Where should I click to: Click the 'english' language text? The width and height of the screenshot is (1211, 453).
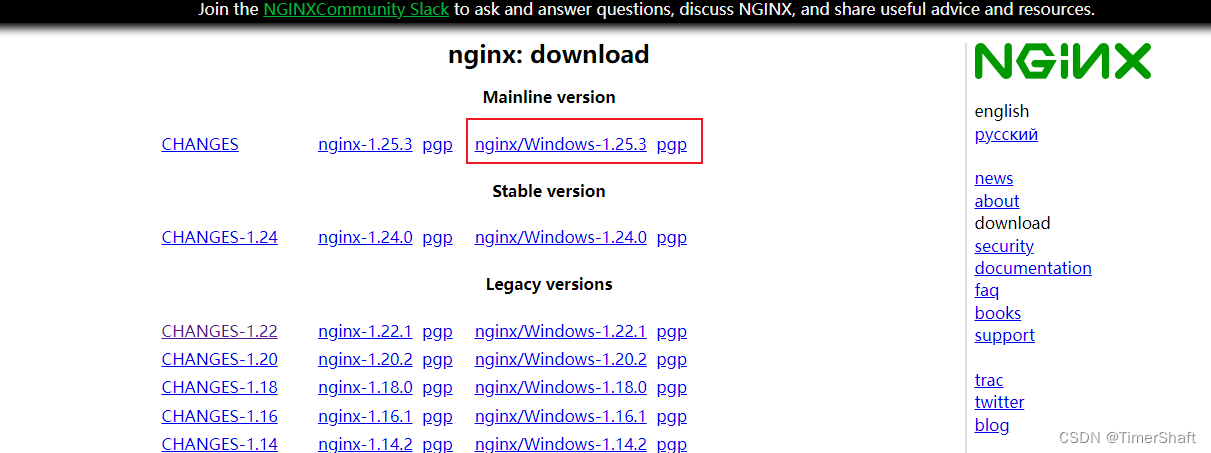(1002, 111)
